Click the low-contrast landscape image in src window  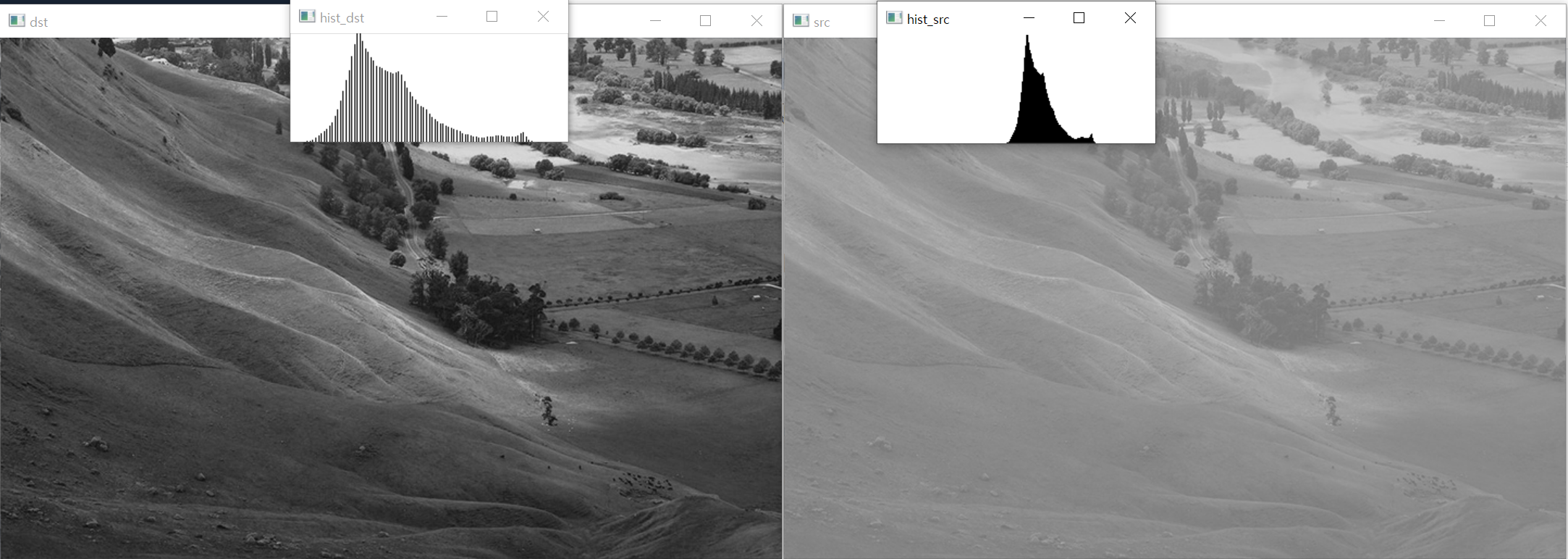click(1176, 298)
